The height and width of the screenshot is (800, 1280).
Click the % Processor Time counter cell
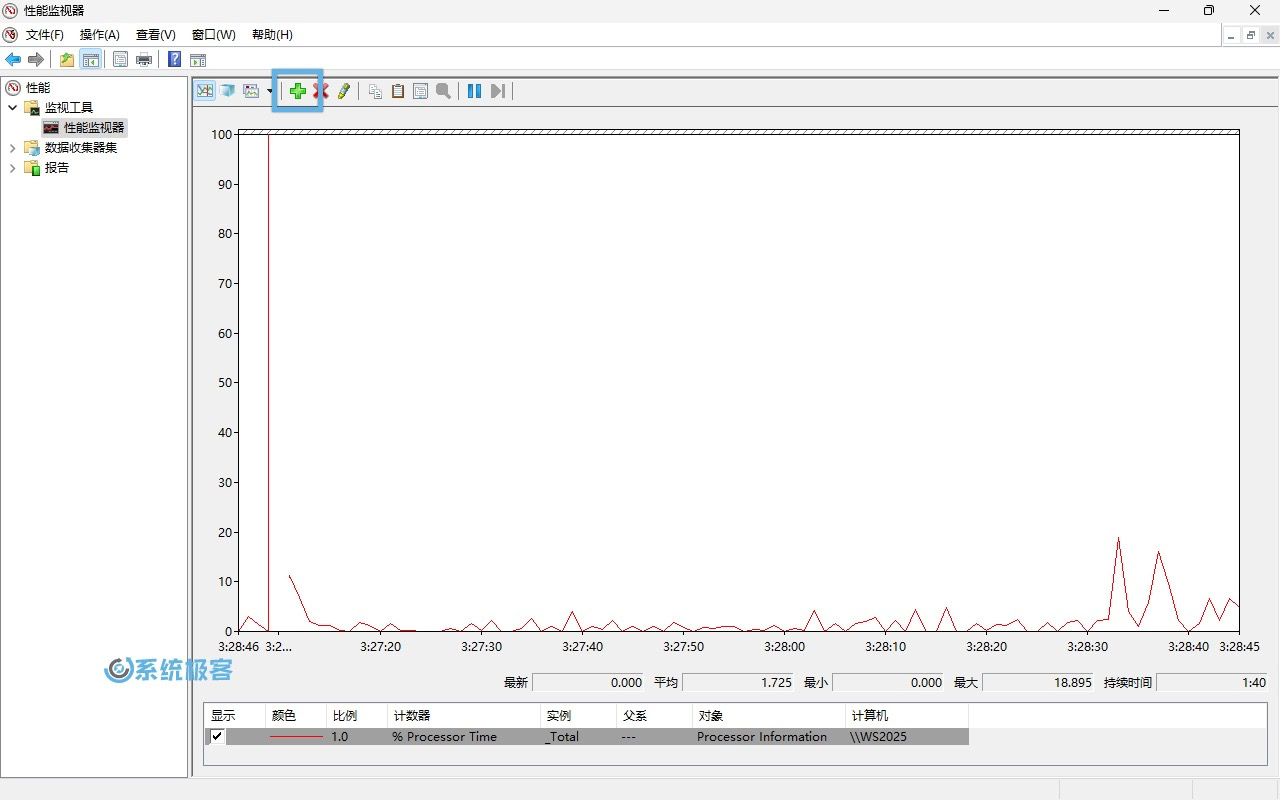tap(444, 737)
